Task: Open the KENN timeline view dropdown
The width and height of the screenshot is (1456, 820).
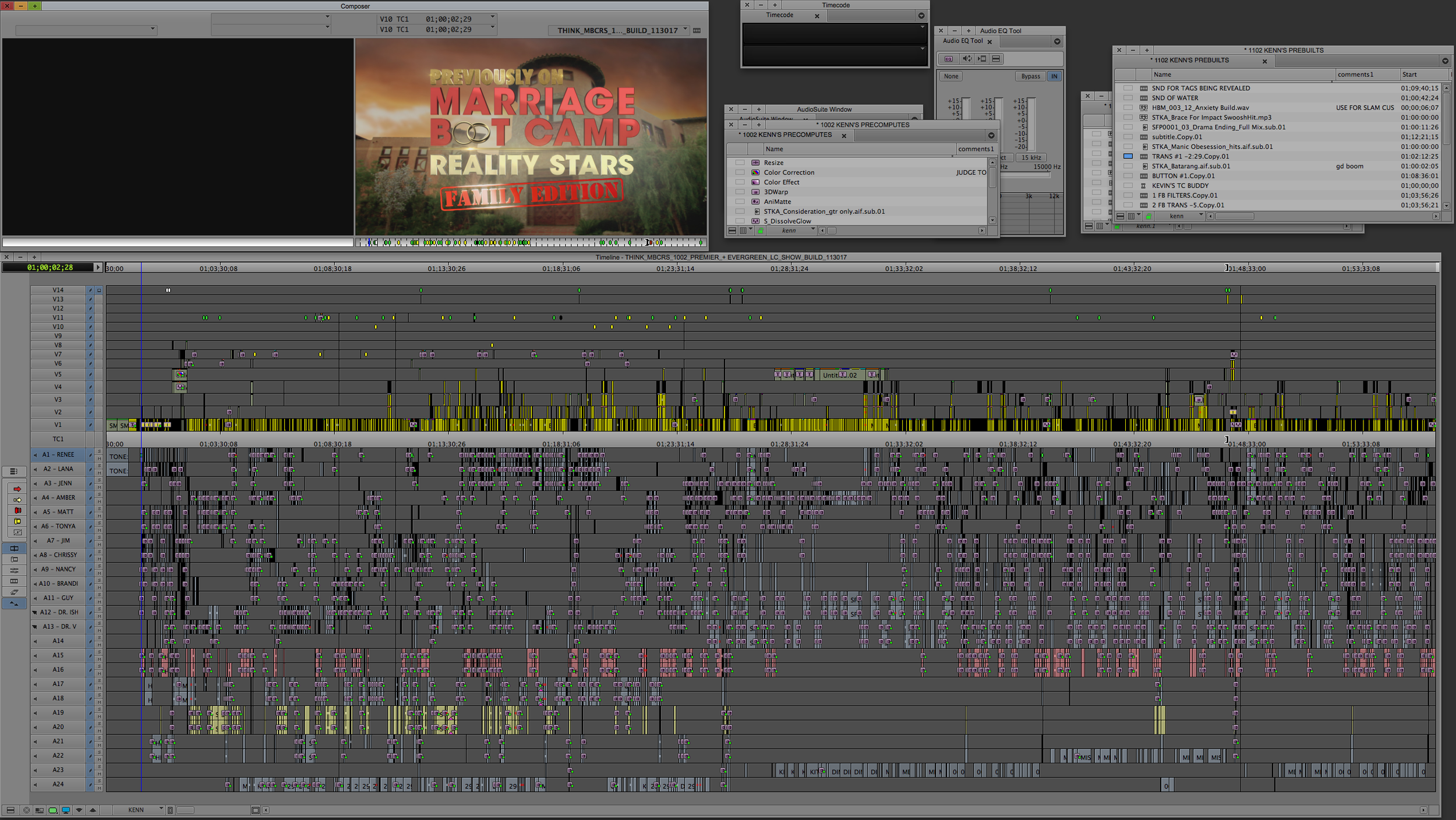Action: pyautogui.click(x=139, y=810)
